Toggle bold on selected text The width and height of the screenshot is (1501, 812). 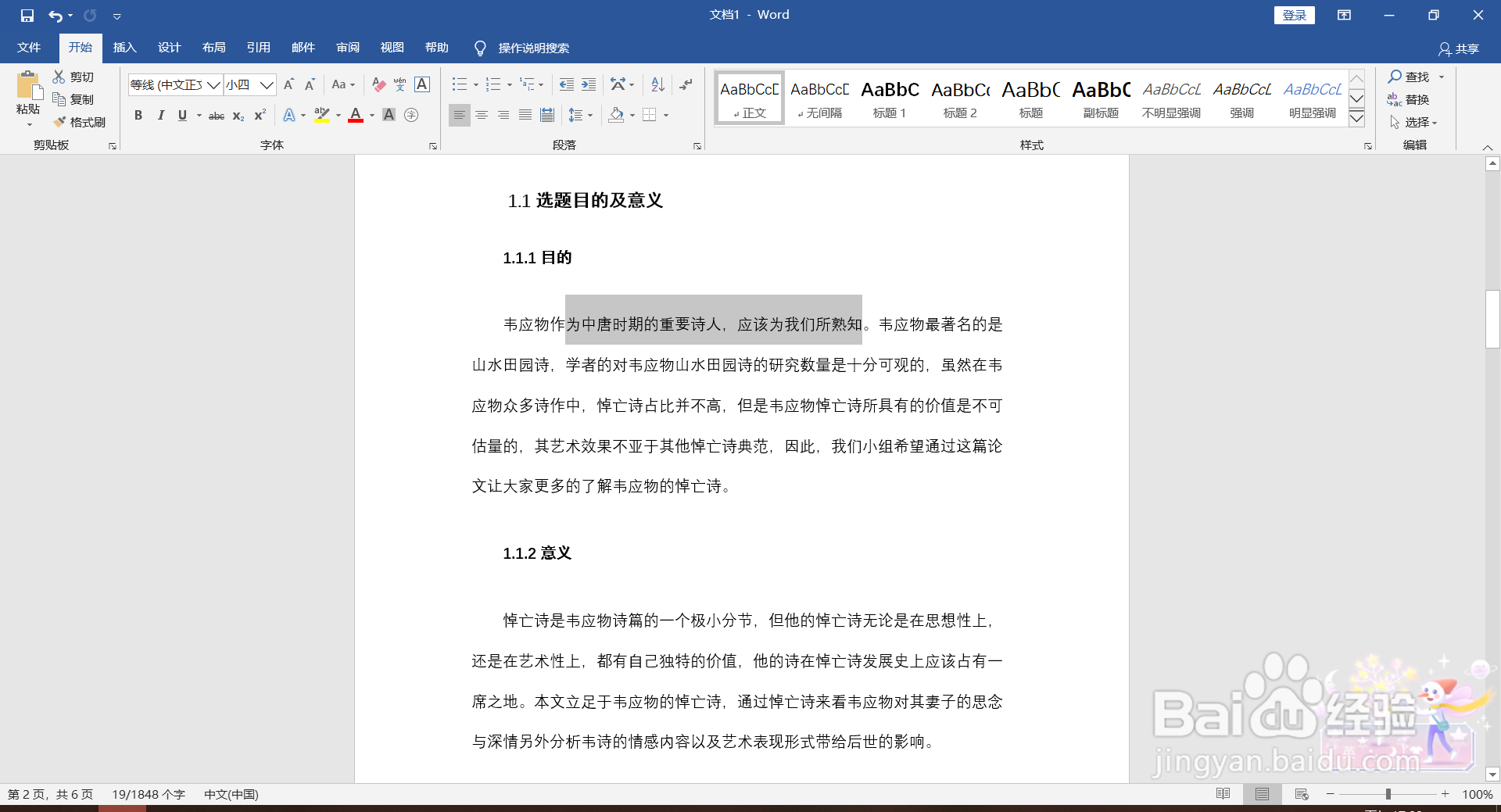click(x=138, y=115)
